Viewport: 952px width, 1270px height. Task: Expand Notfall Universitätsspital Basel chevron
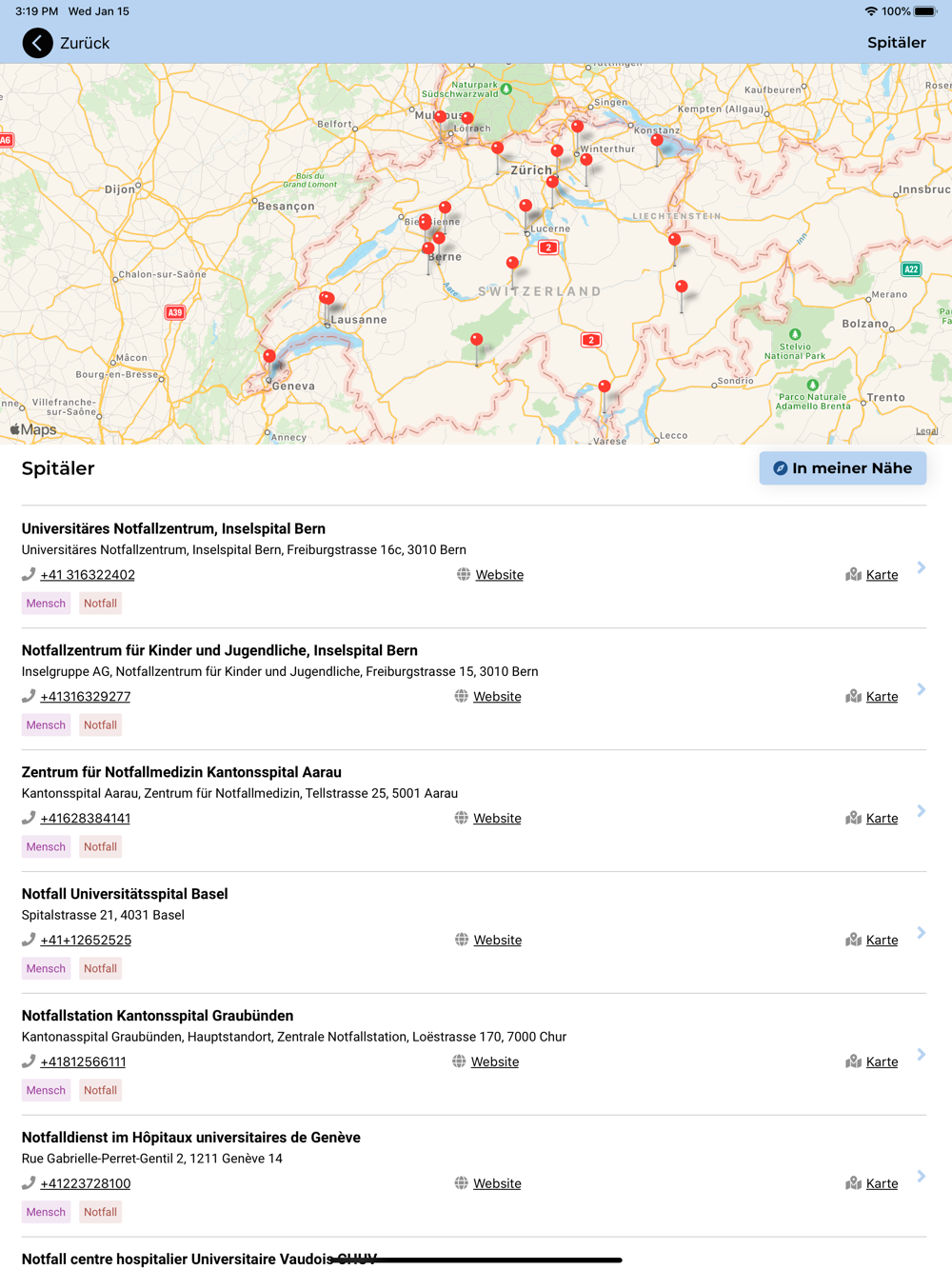[922, 933]
